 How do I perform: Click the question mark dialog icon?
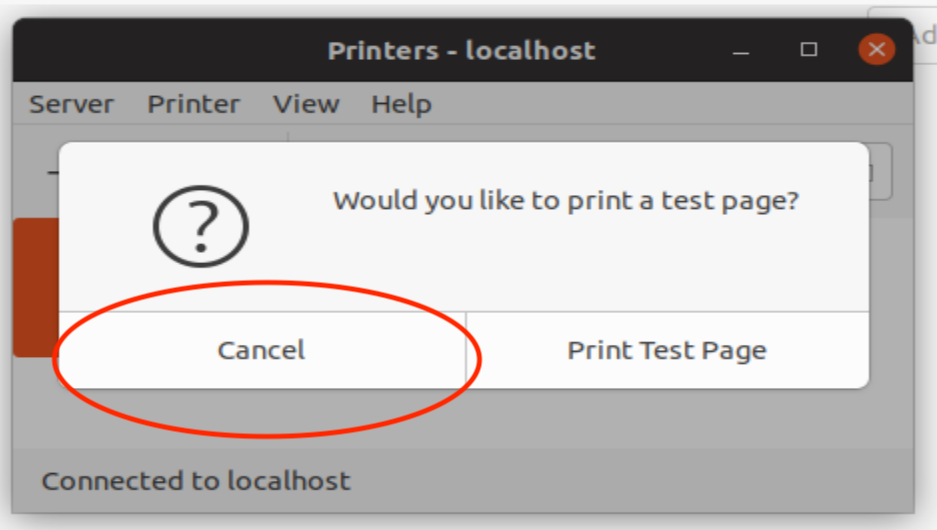[200, 226]
